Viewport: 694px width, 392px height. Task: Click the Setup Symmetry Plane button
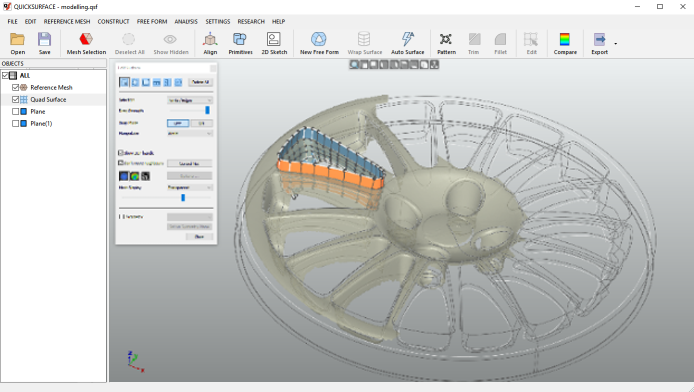click(189, 227)
